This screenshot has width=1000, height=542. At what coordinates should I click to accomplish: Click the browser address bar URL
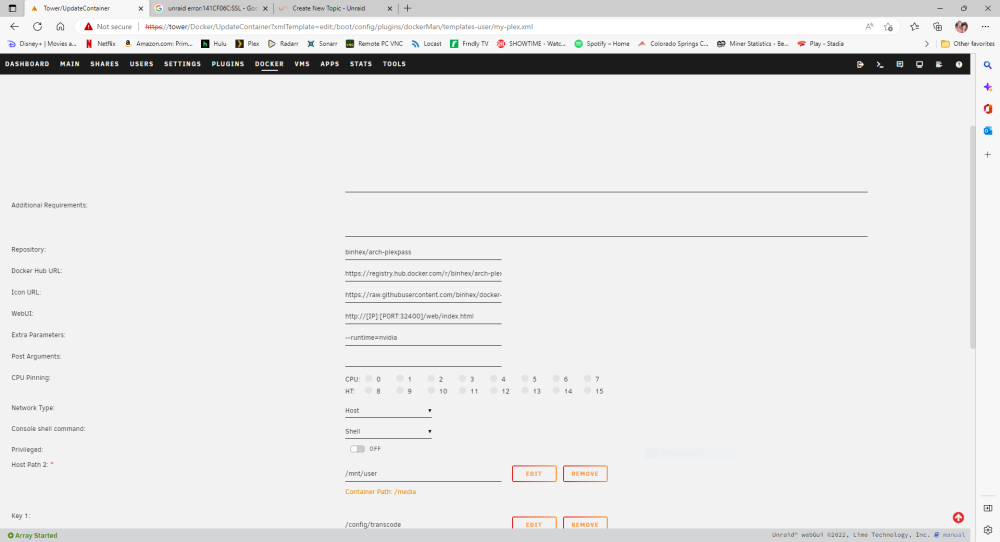[x=339, y=27]
